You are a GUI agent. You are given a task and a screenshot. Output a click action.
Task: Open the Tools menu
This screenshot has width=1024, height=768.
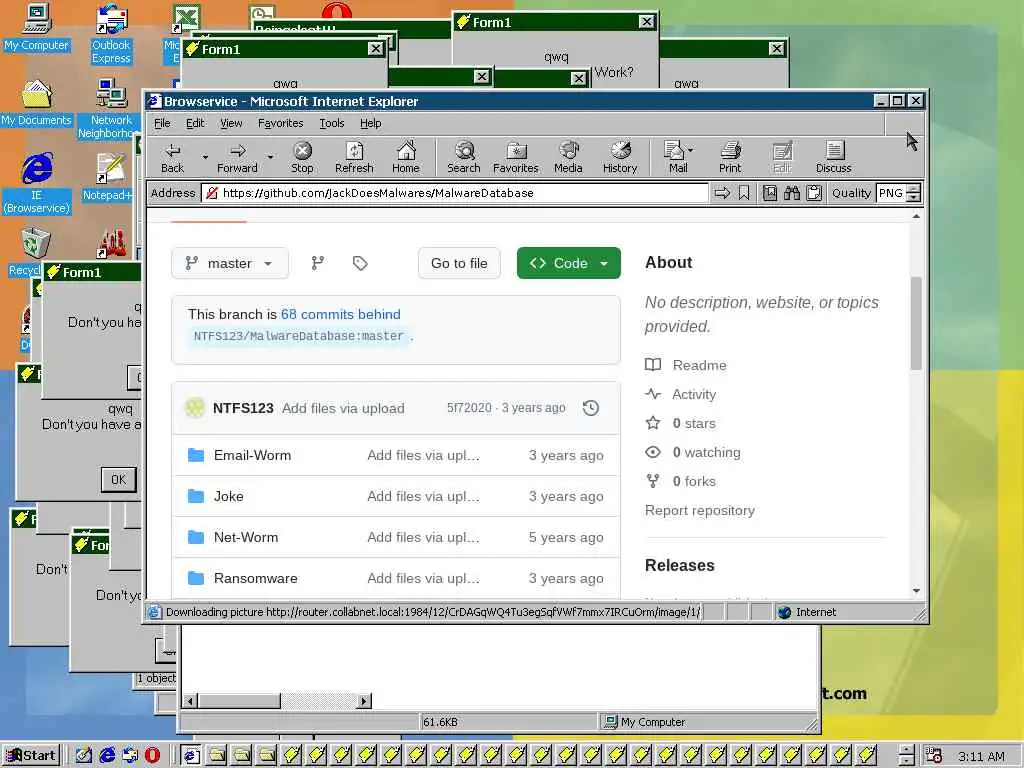point(331,123)
